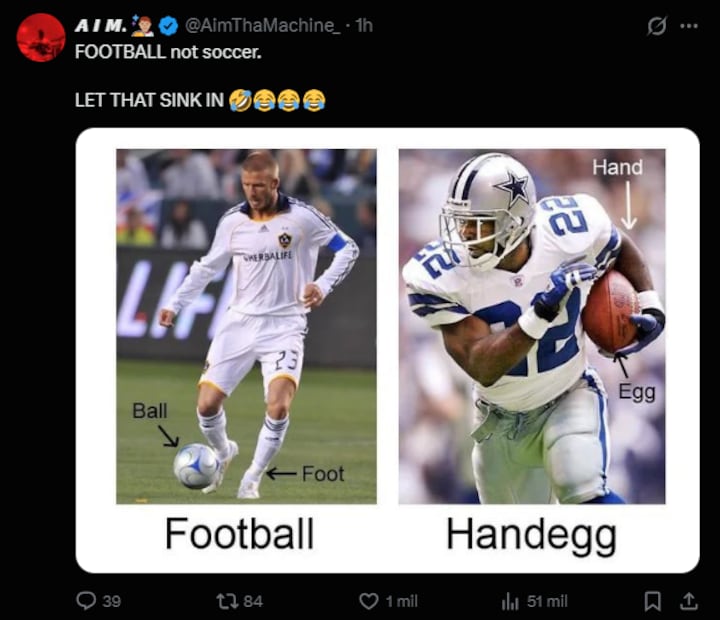Click the AIM. display name
Viewport: 720px width, 620px height.
[101, 26]
